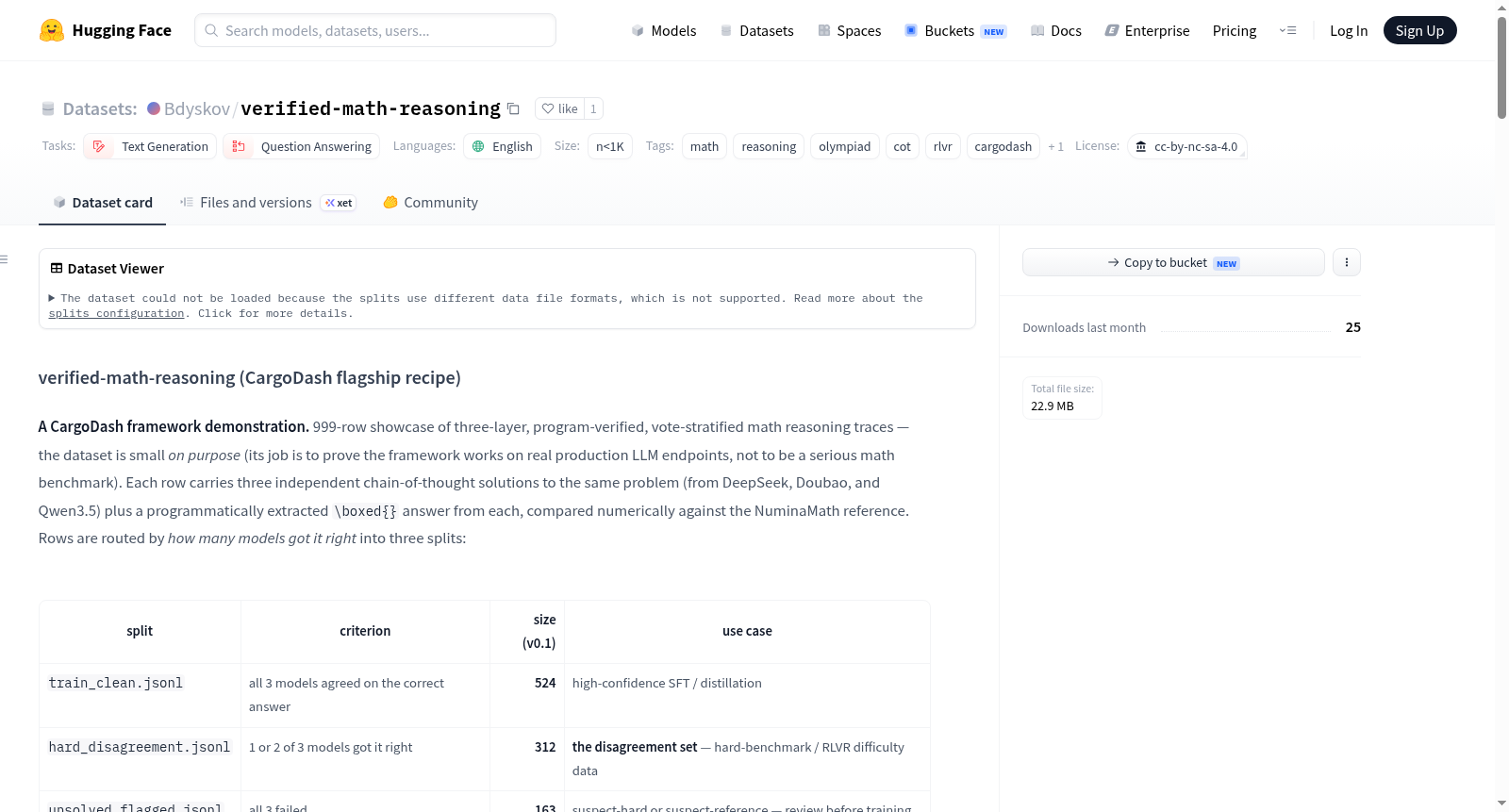Open the Datasets page
The height and width of the screenshot is (812, 1509).
(x=757, y=30)
